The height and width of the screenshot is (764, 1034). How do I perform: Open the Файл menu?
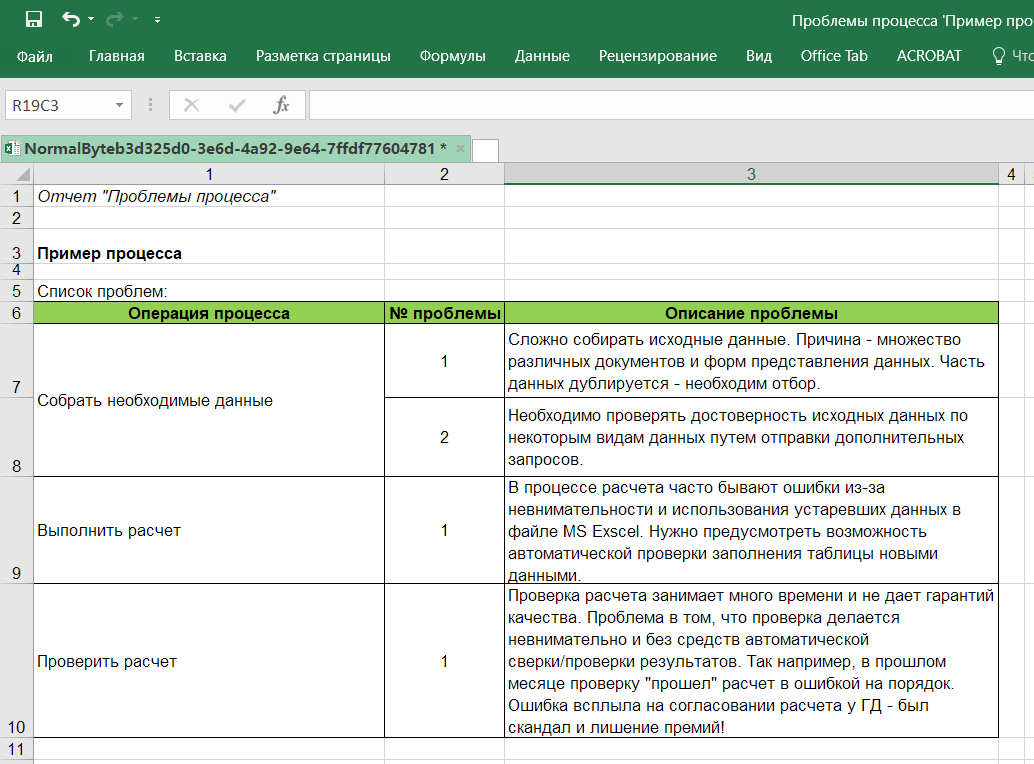tap(35, 56)
